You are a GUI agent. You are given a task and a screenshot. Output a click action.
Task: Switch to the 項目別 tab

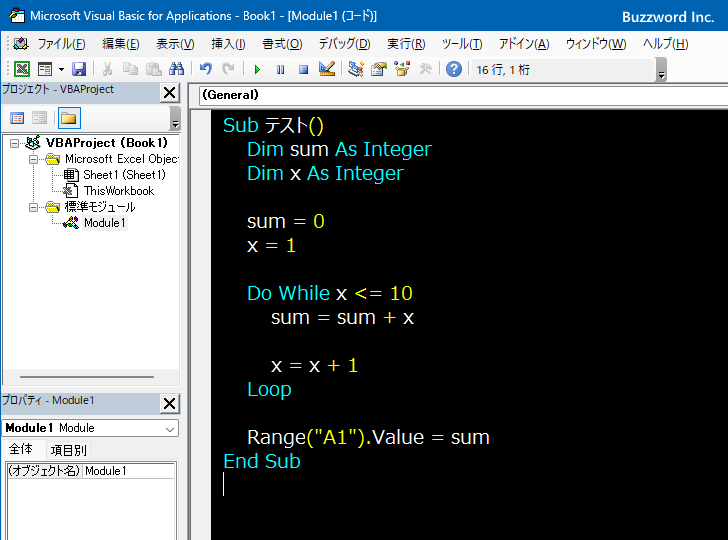(69, 450)
